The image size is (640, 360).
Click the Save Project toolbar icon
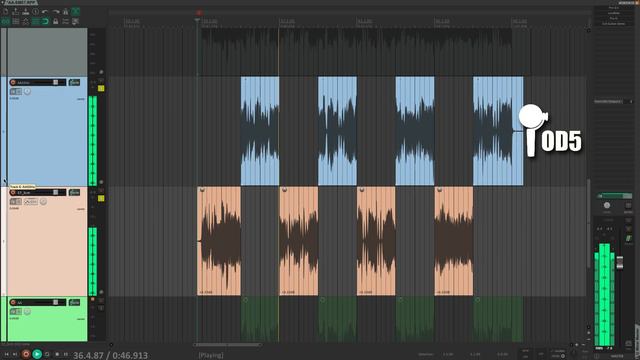(x=25, y=11)
